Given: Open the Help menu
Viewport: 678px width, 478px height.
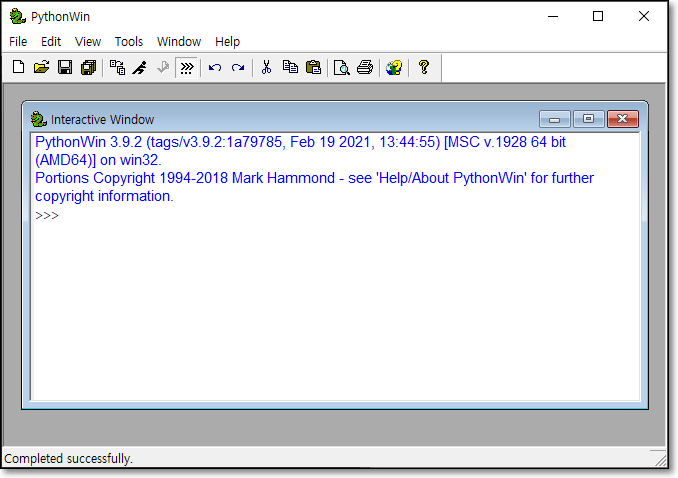Looking at the screenshot, I should pos(227,42).
